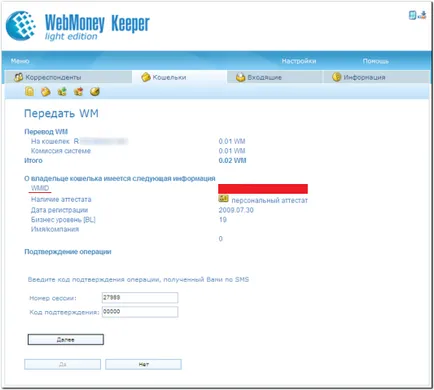Click the tilted yellow purse toolbar icon
Viewport: 434px width, 390px height.
point(46,91)
